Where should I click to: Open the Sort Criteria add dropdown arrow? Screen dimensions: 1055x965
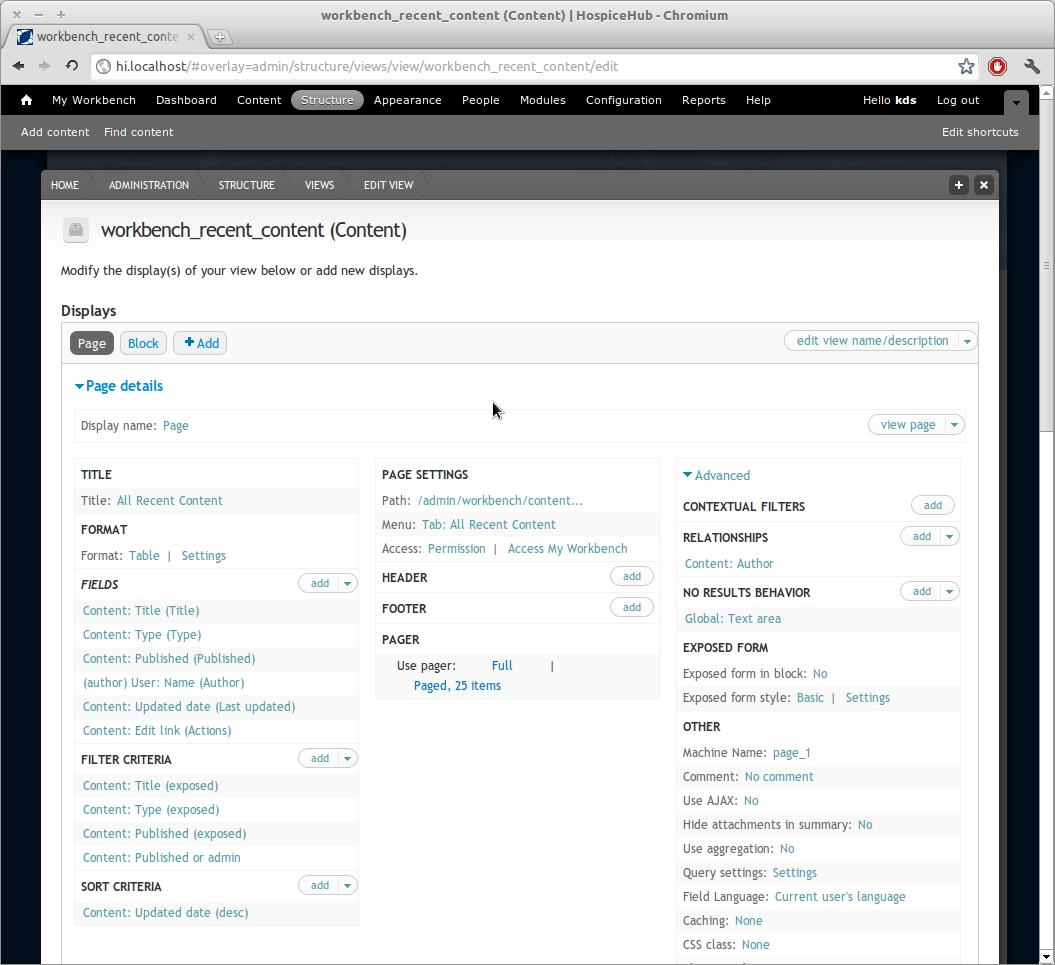coord(347,886)
